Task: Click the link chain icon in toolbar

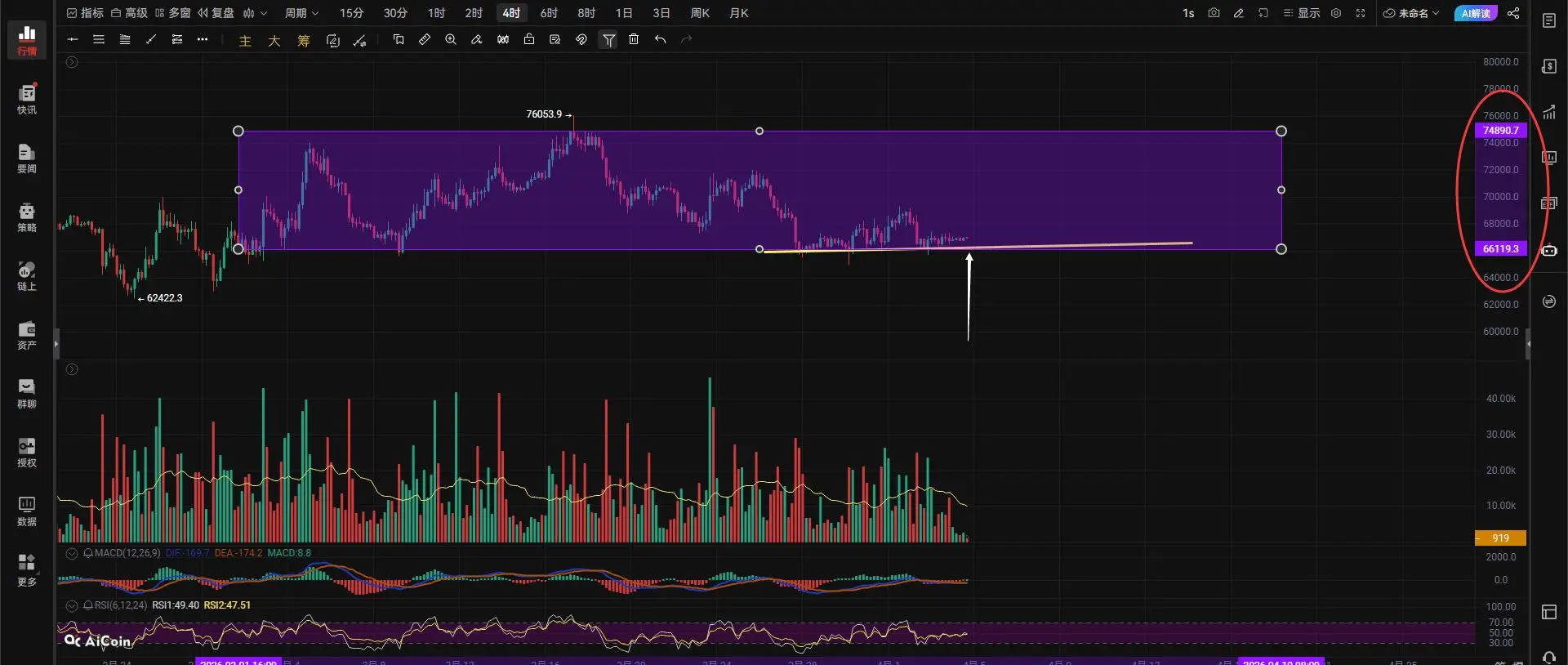Action: tap(581, 39)
